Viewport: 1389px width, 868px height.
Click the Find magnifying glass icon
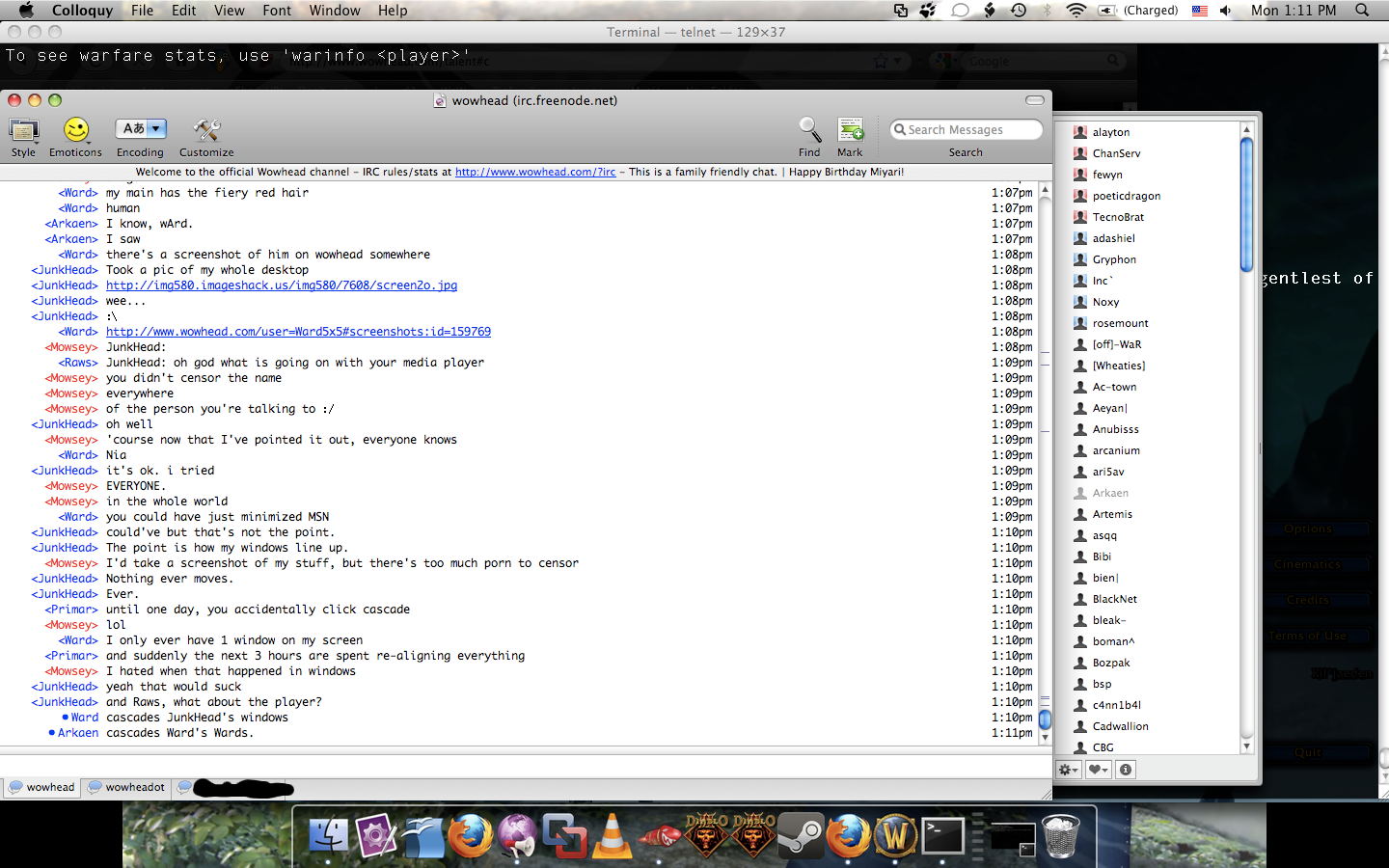tap(809, 131)
